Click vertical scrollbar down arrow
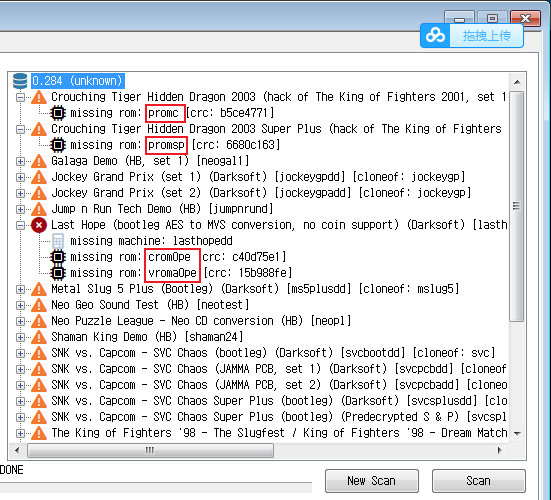The width and height of the screenshot is (551, 500). (x=517, y=433)
